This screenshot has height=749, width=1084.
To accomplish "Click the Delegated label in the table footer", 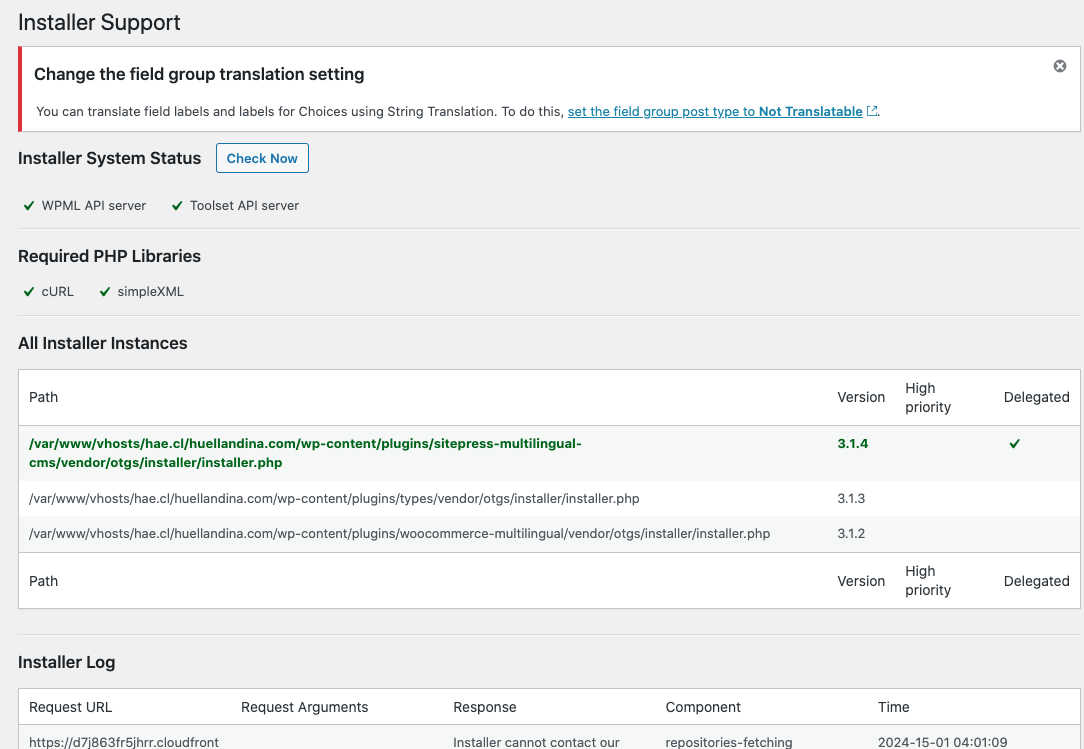I will click(1036, 581).
